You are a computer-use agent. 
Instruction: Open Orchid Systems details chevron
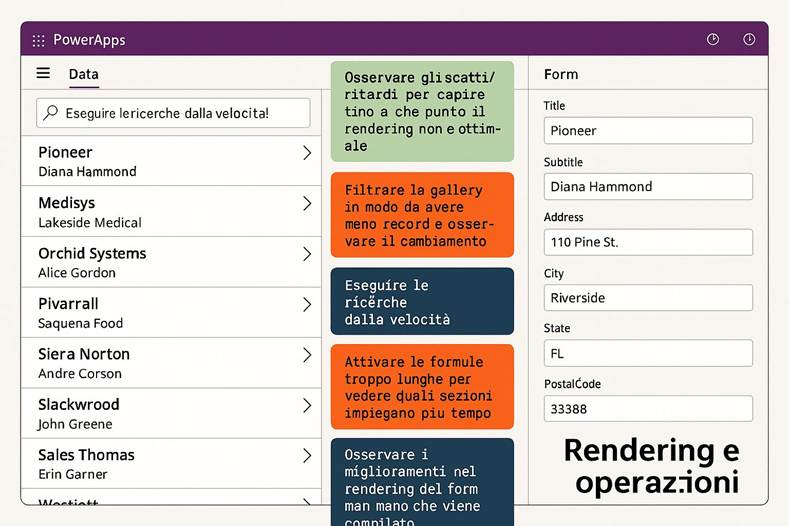click(x=307, y=254)
